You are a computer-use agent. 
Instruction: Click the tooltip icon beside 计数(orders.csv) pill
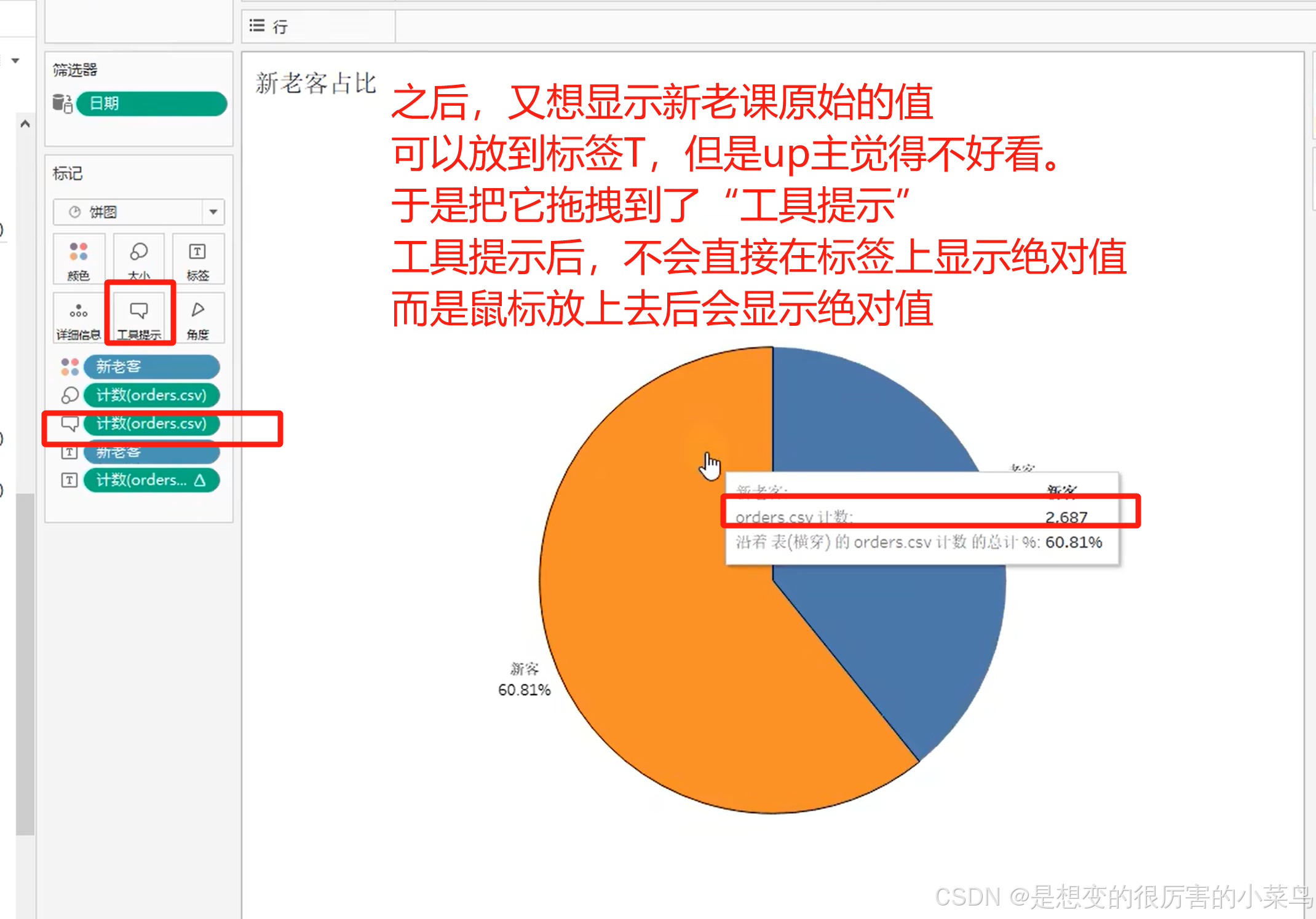69,424
